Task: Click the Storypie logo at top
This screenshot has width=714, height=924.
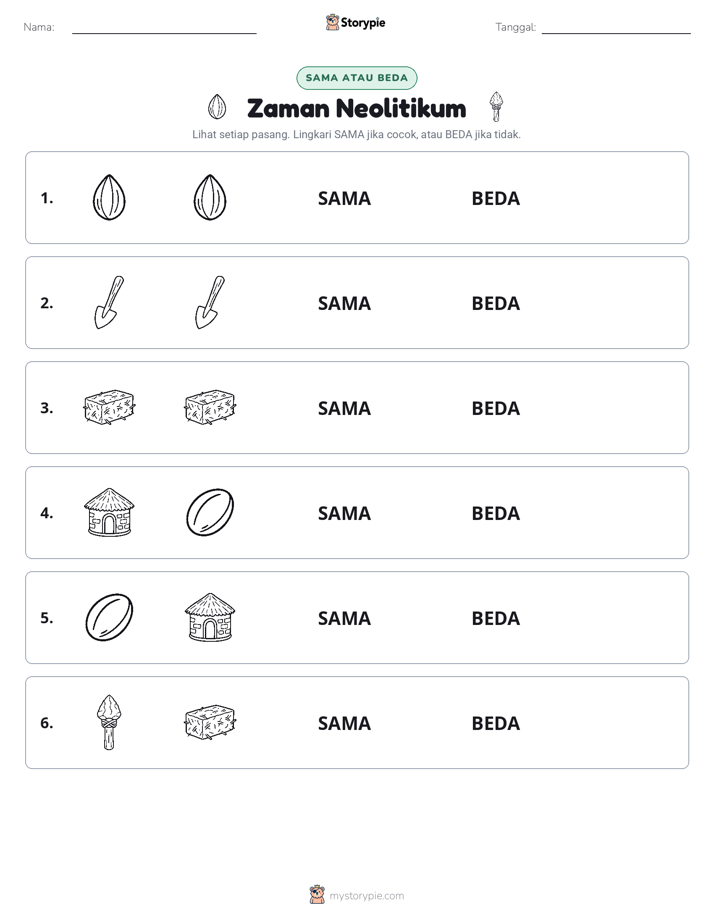Action: click(x=356, y=22)
